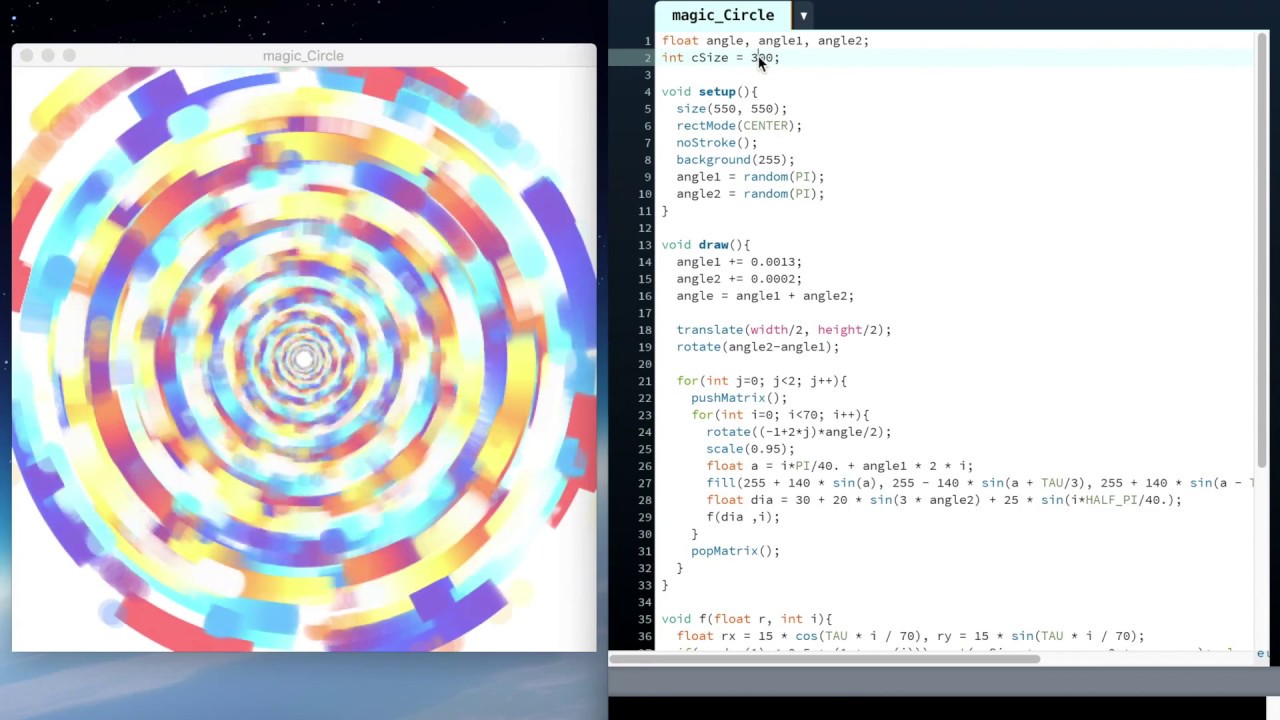Place cursor on 'angle2 += 0.0002;' line

[739, 279]
